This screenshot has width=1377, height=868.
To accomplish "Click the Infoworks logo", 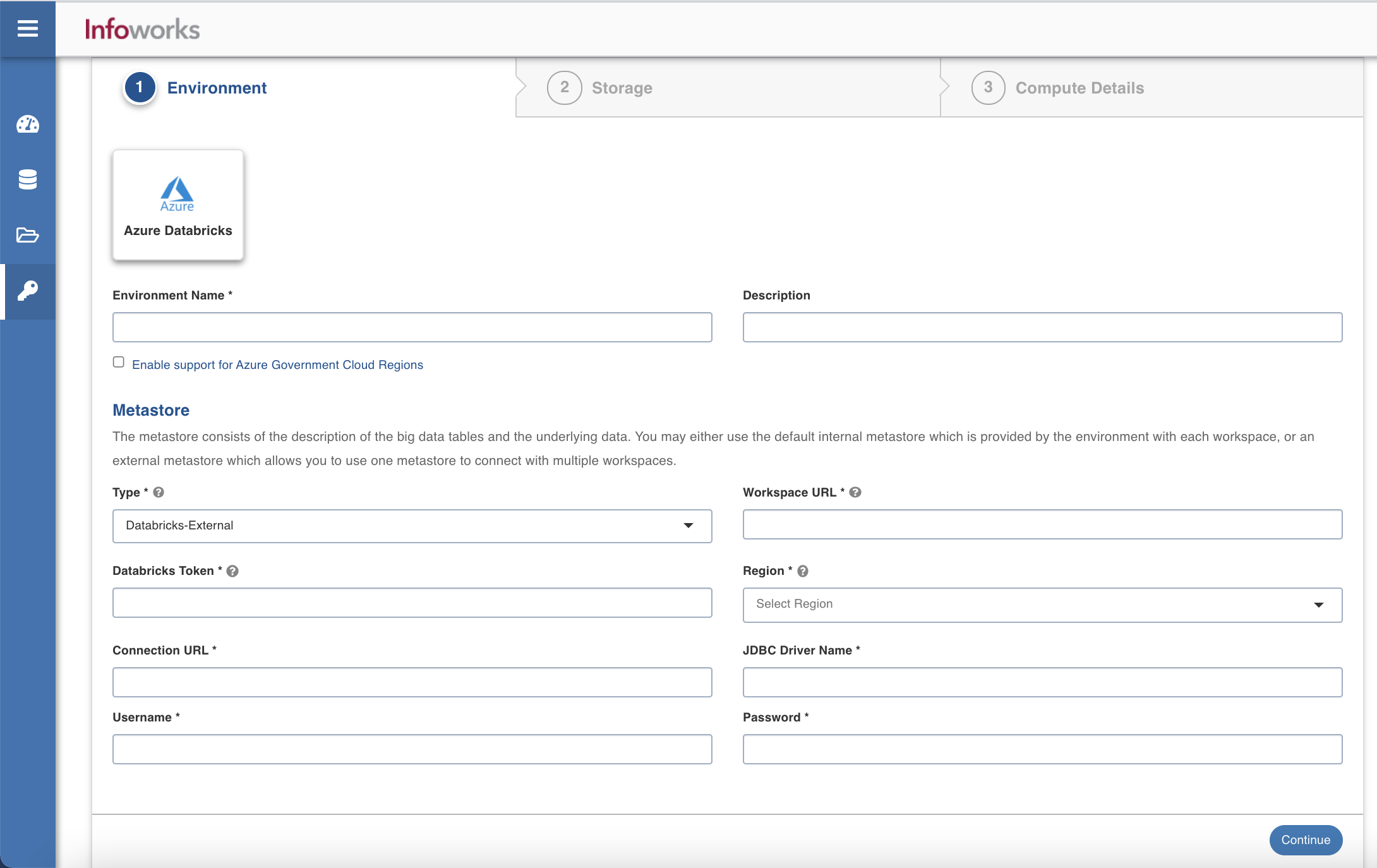I will coord(142,29).
